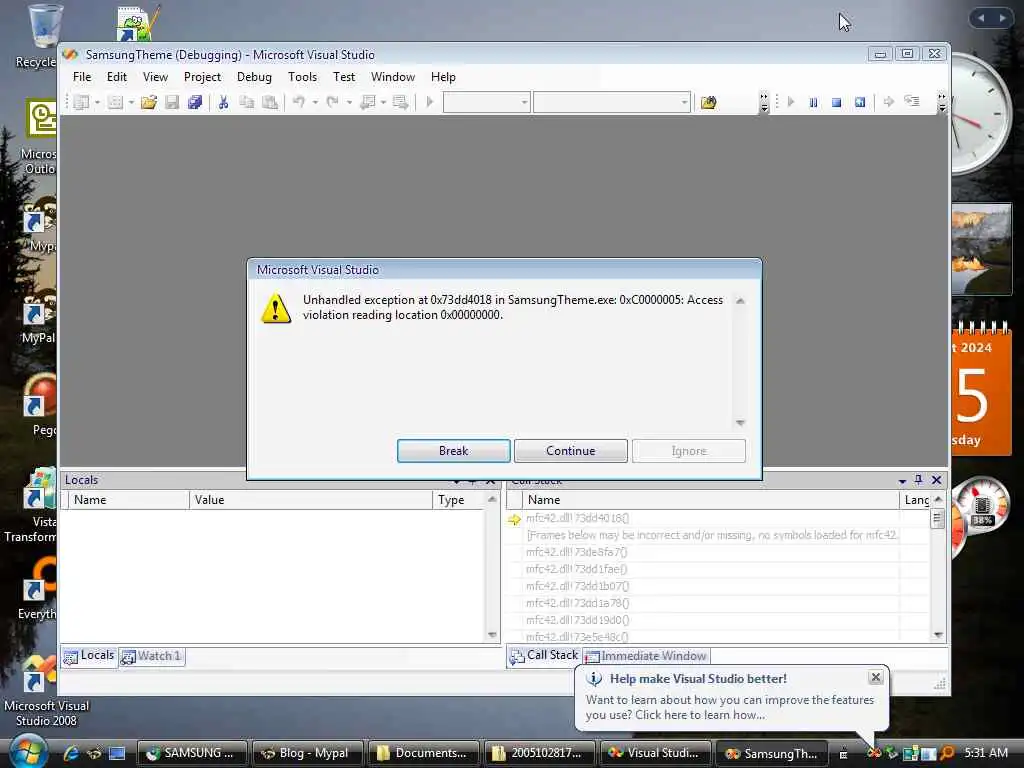Click the Navigate Forward icon
Image resolution: width=1024 pixels, height=768 pixels.
[x=400, y=103]
